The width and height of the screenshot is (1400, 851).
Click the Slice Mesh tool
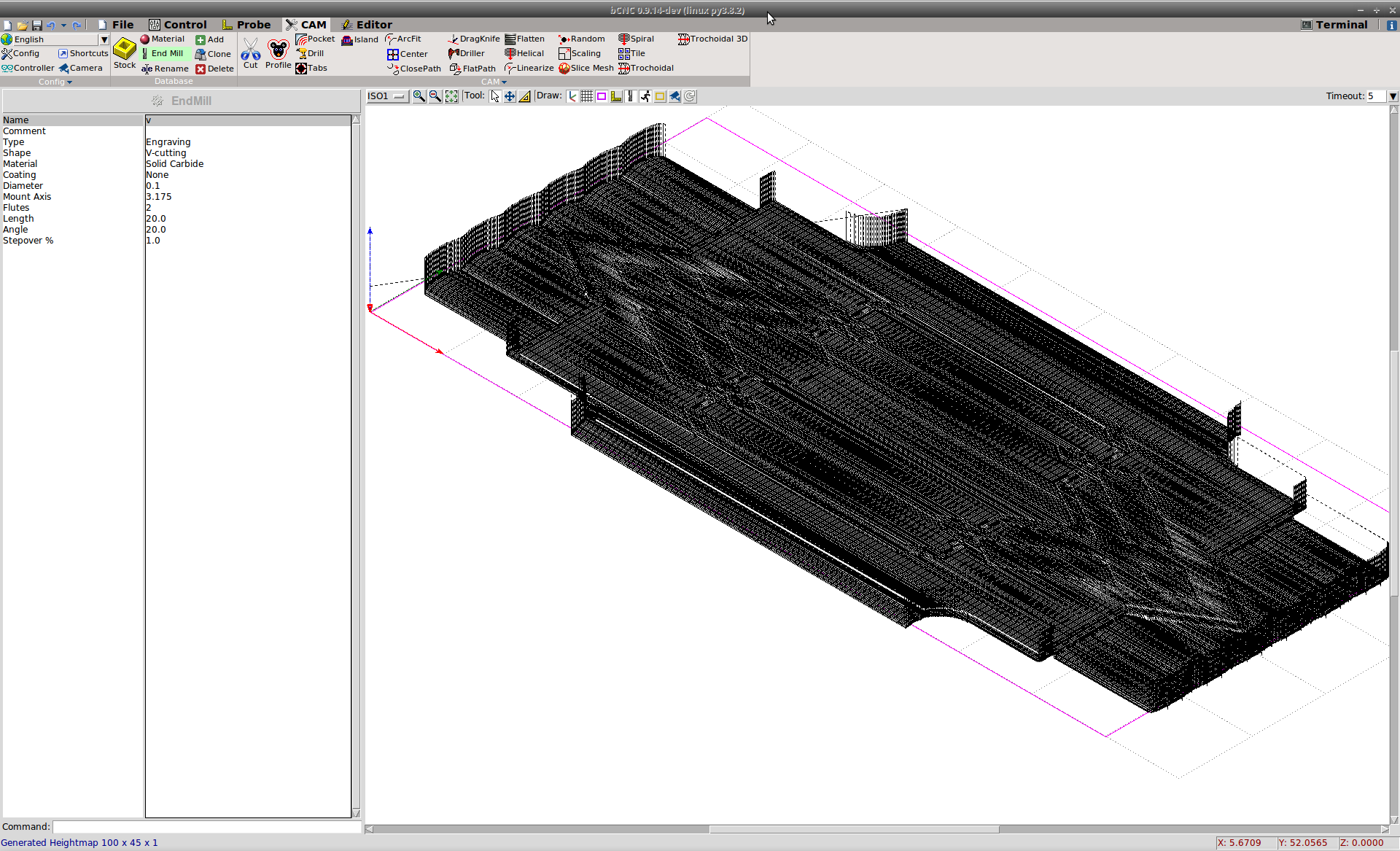click(x=586, y=69)
